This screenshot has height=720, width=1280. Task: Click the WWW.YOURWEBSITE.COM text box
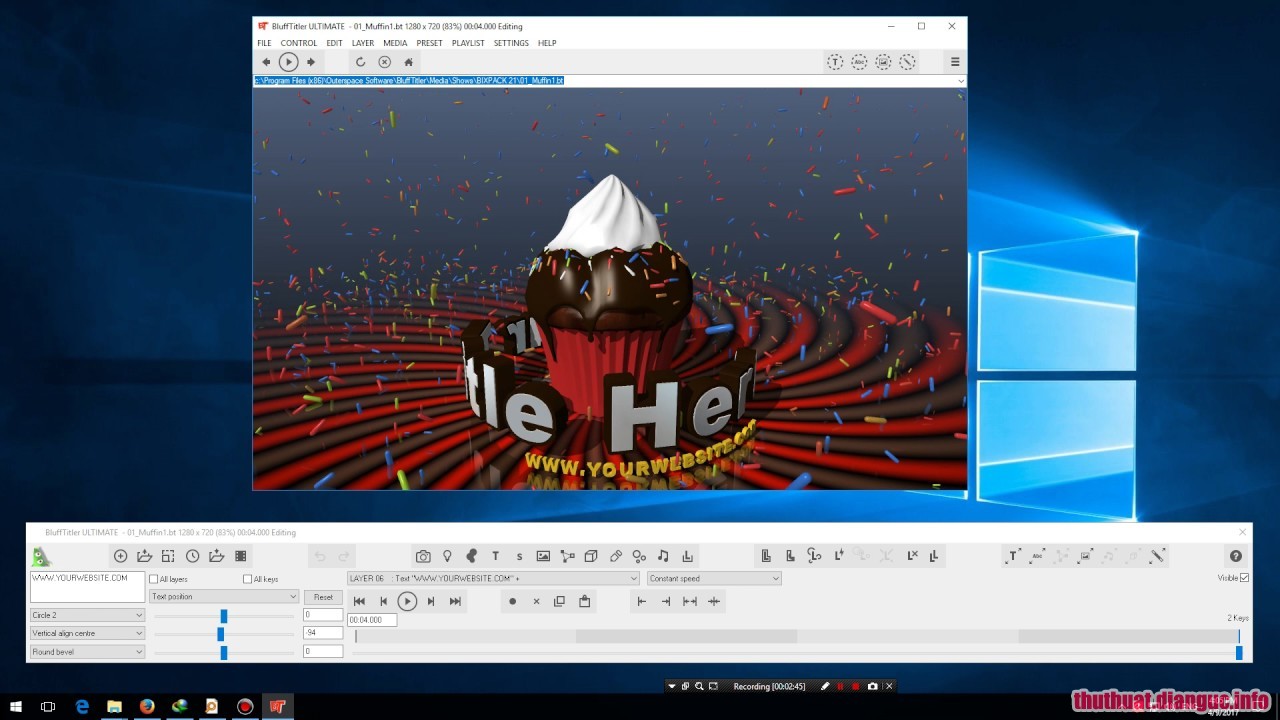tap(87, 587)
